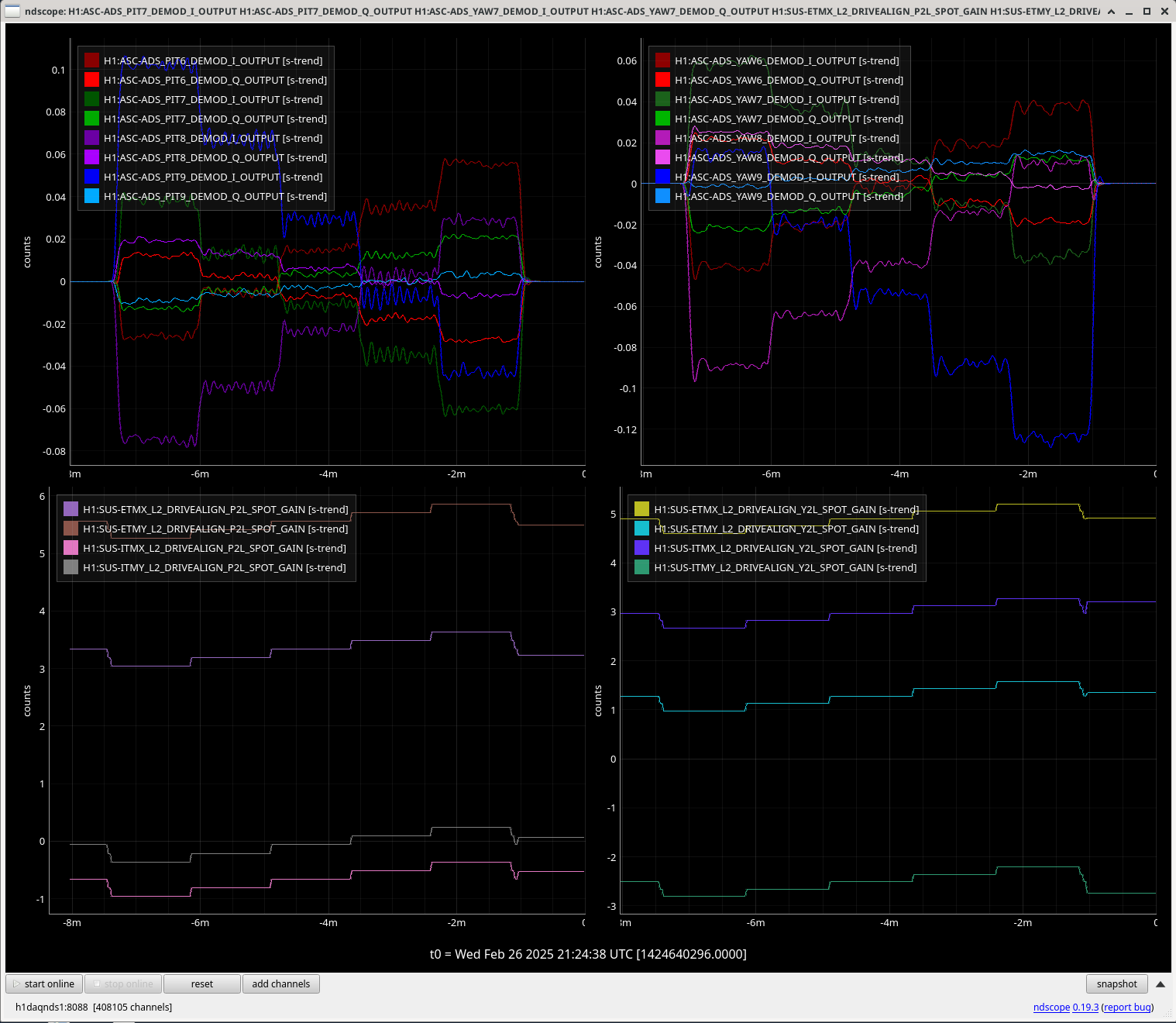
Task: Select H1:ASC-ADS_YAW9_DEMOD_I_OUTPUT legend label
Action: click(787, 177)
